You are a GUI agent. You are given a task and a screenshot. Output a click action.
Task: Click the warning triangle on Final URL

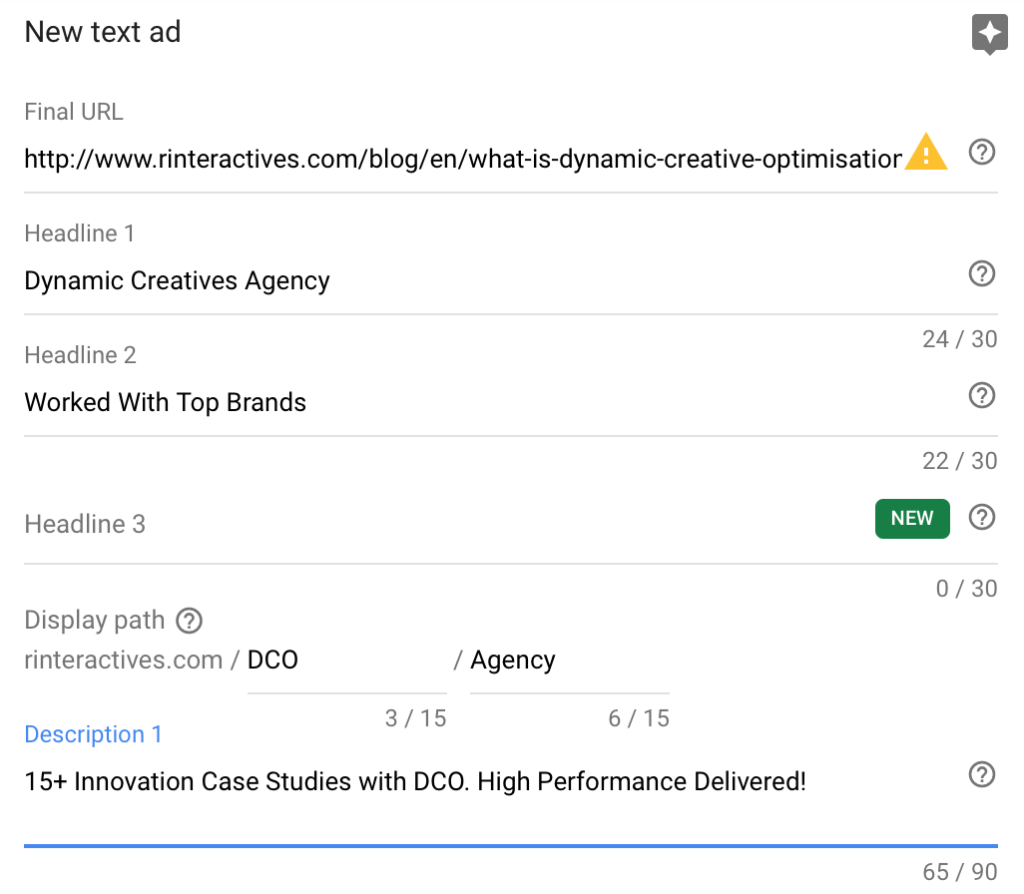tap(925, 151)
